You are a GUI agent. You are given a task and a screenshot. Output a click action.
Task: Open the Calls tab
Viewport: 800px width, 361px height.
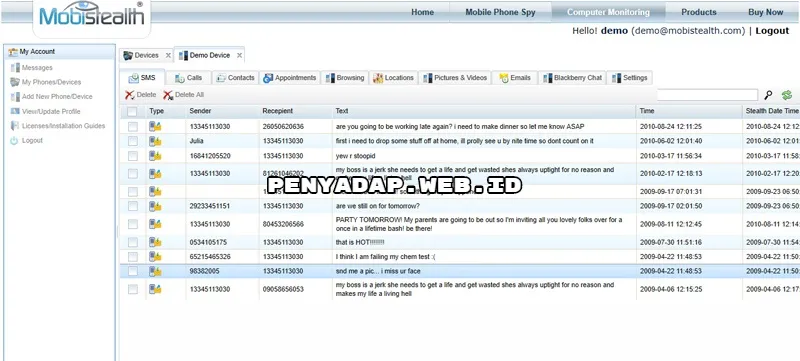coord(188,78)
